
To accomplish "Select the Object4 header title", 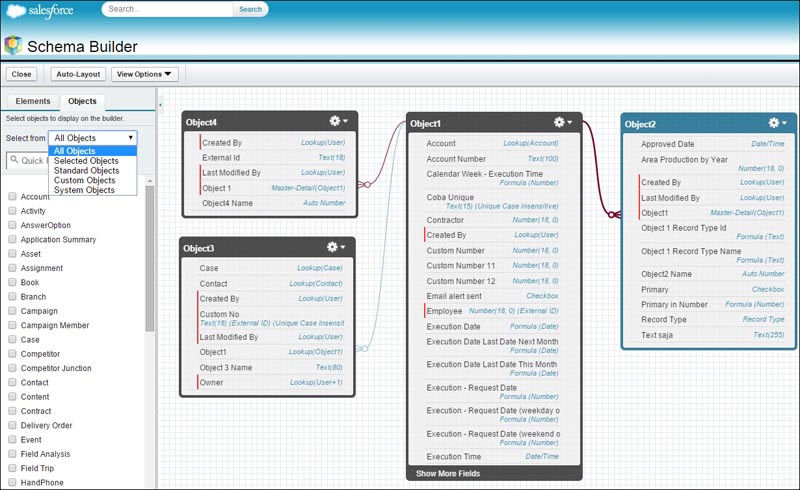I will coord(201,122).
